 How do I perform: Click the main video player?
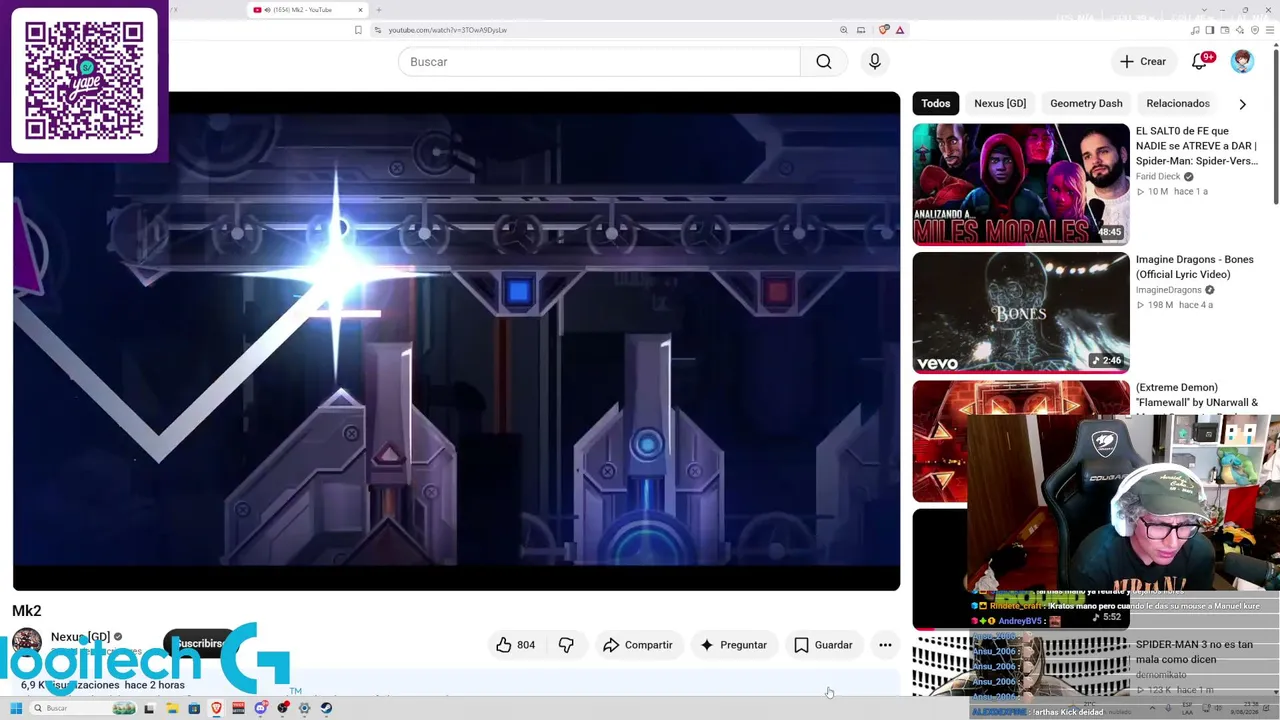coord(456,341)
